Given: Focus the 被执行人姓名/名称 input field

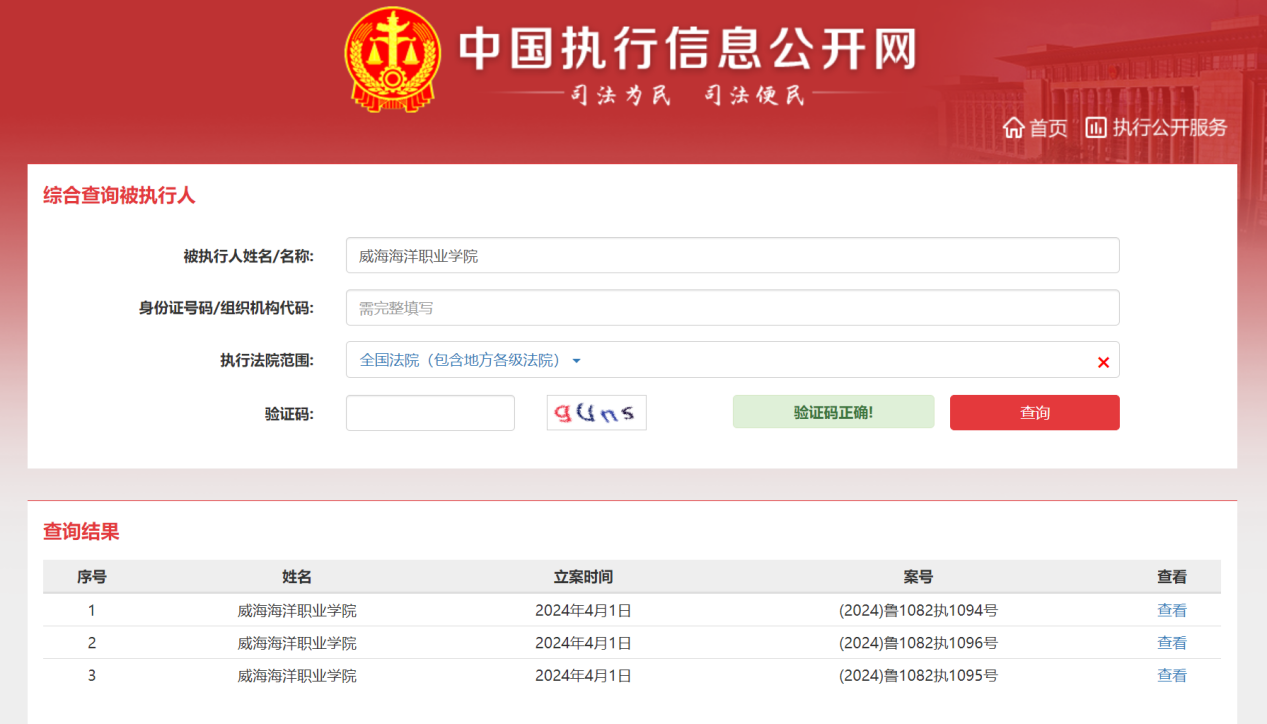Looking at the screenshot, I should (732, 255).
